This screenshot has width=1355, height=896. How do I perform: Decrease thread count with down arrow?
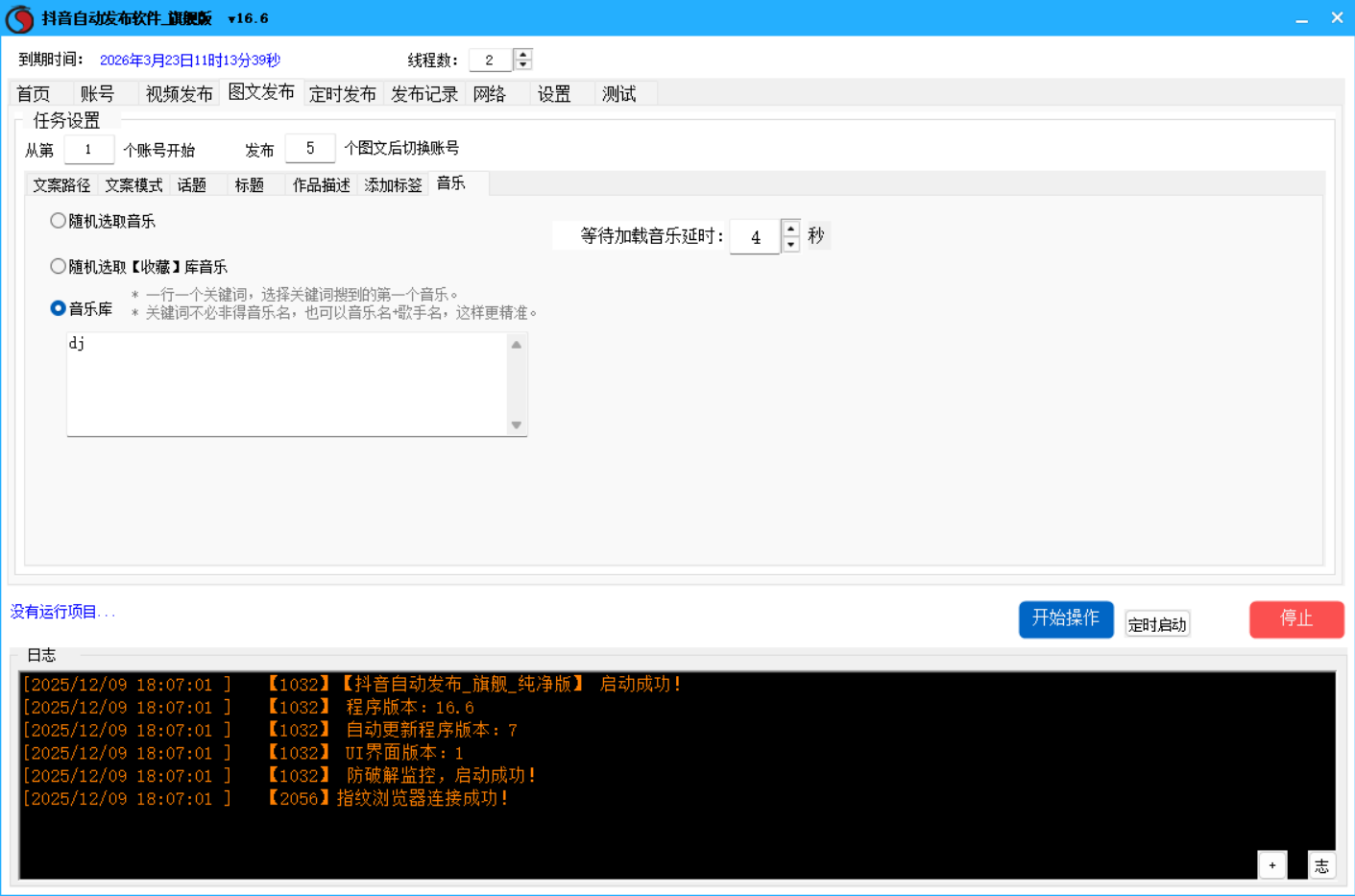522,65
